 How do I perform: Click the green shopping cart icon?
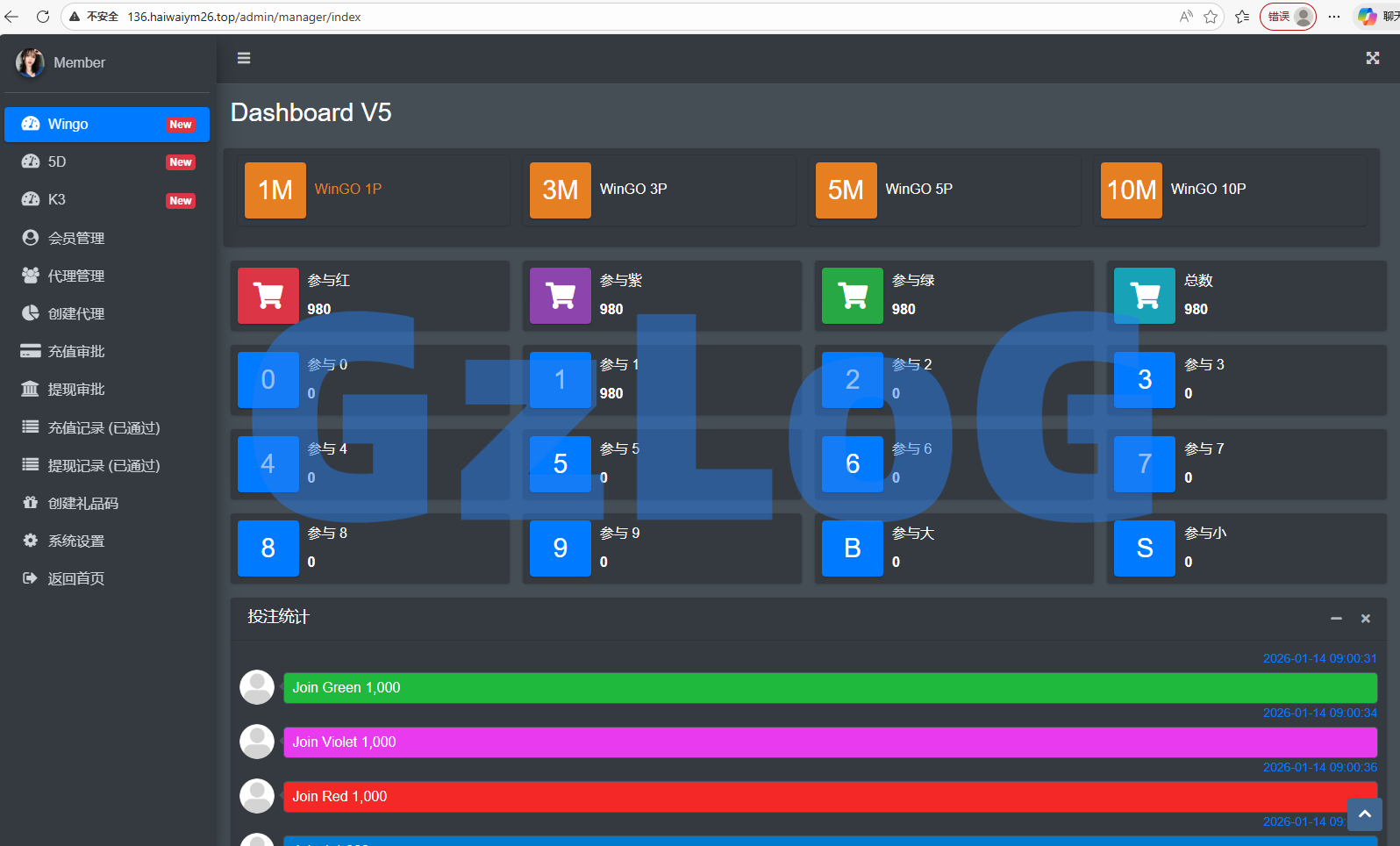[853, 296]
